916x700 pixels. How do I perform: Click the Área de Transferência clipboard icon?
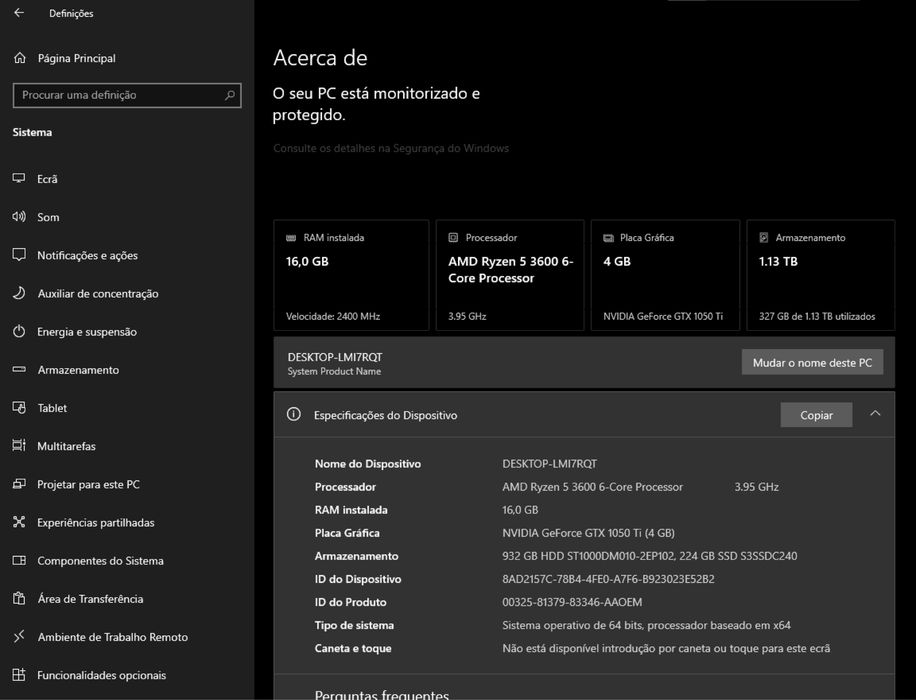point(19,598)
